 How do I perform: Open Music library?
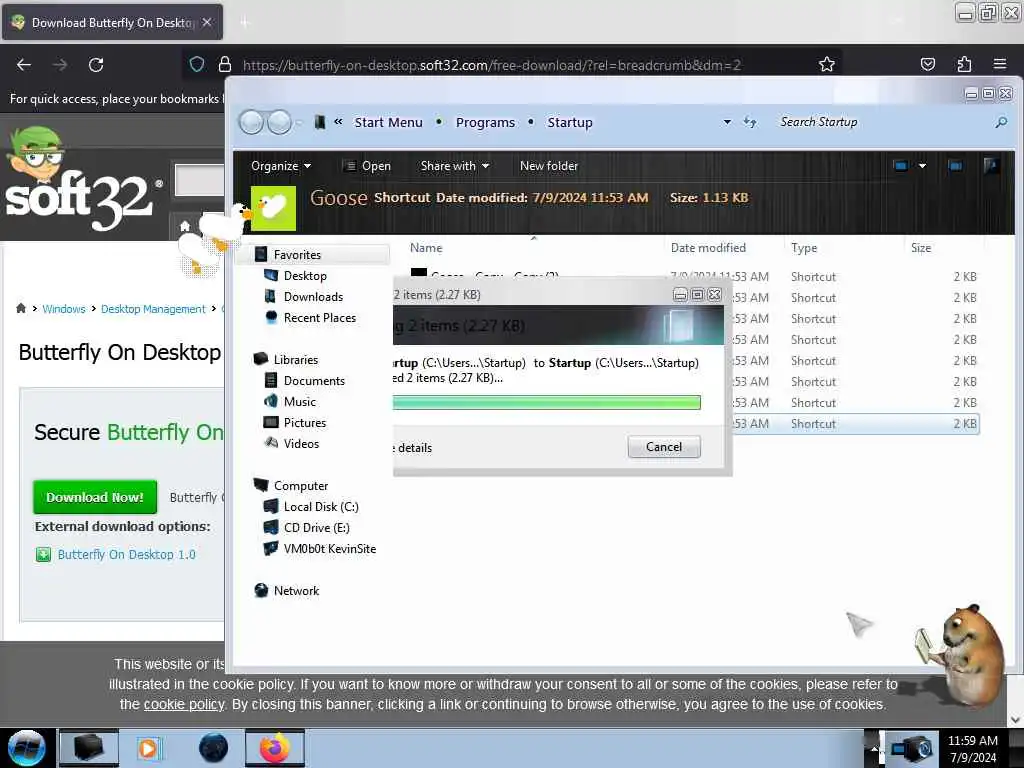pyautogui.click(x=299, y=401)
